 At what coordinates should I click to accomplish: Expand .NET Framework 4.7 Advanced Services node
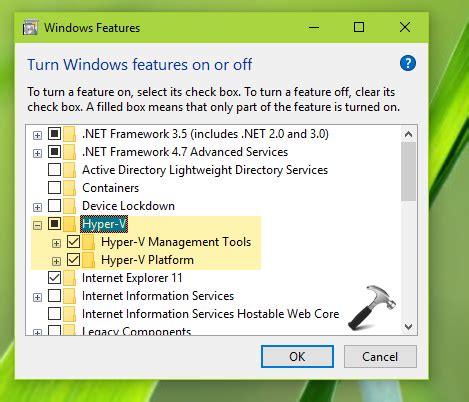pyautogui.click(x=37, y=153)
